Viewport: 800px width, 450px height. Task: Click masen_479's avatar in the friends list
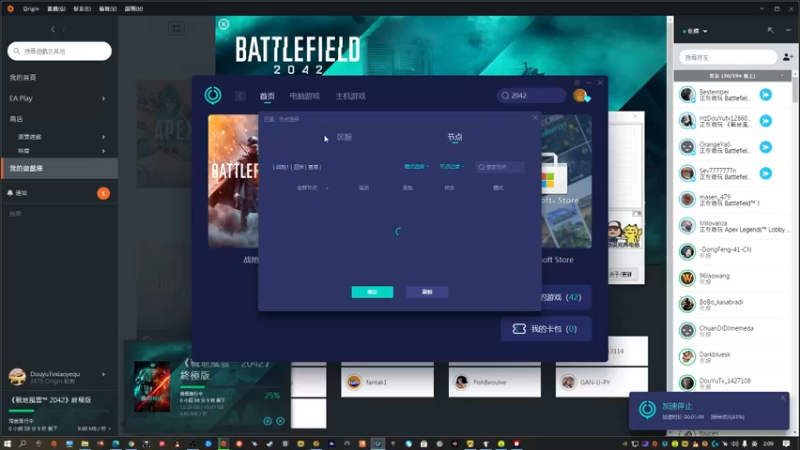(x=687, y=199)
